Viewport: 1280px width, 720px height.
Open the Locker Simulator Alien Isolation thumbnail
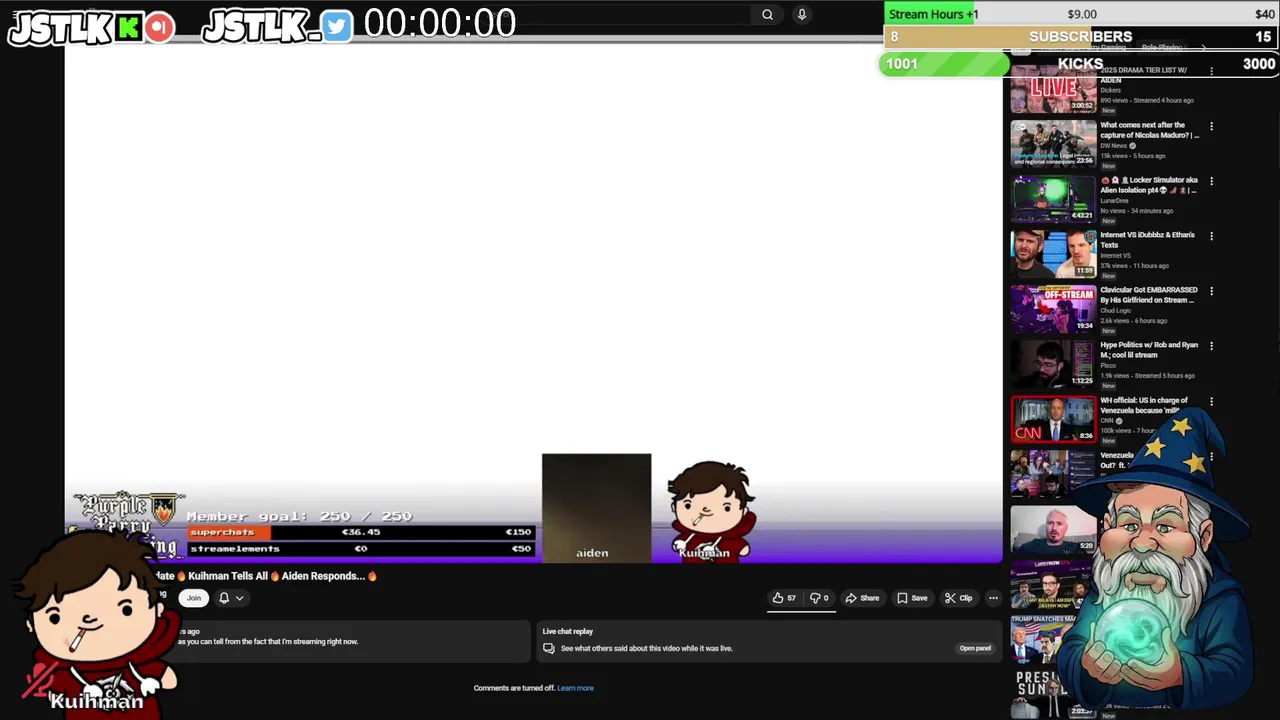pos(1053,198)
